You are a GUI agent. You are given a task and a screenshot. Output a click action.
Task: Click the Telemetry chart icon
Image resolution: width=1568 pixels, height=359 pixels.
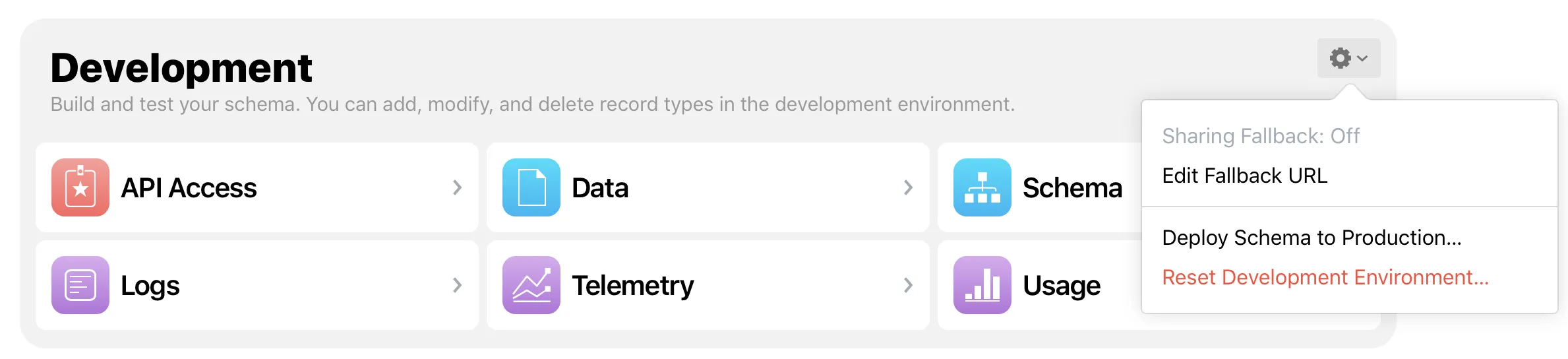coord(531,285)
